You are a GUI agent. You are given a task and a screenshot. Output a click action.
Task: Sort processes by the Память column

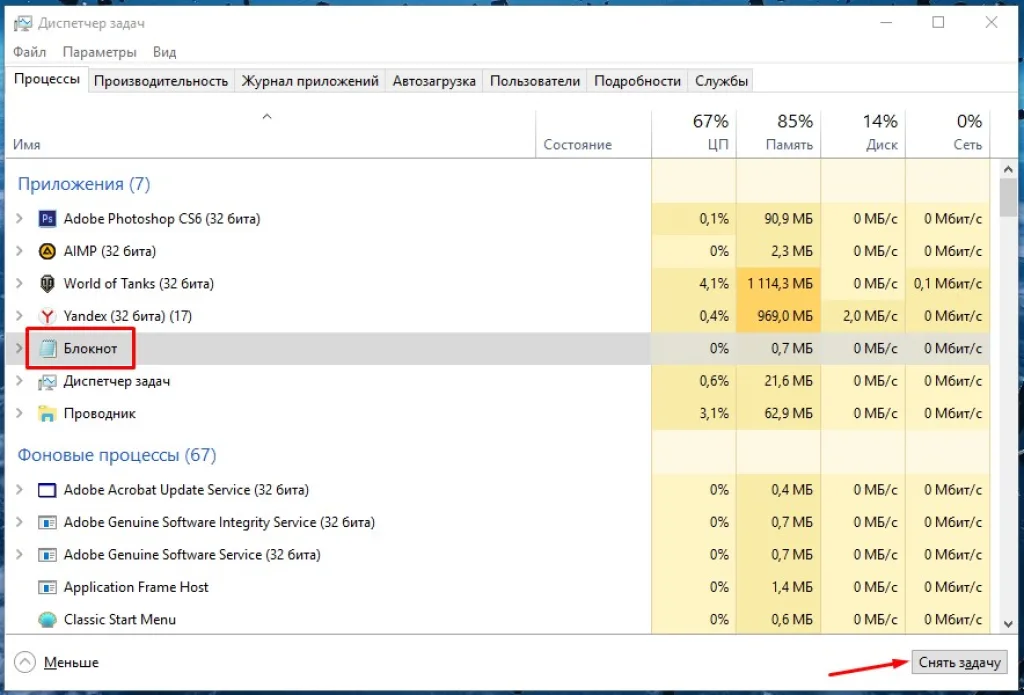778,133
